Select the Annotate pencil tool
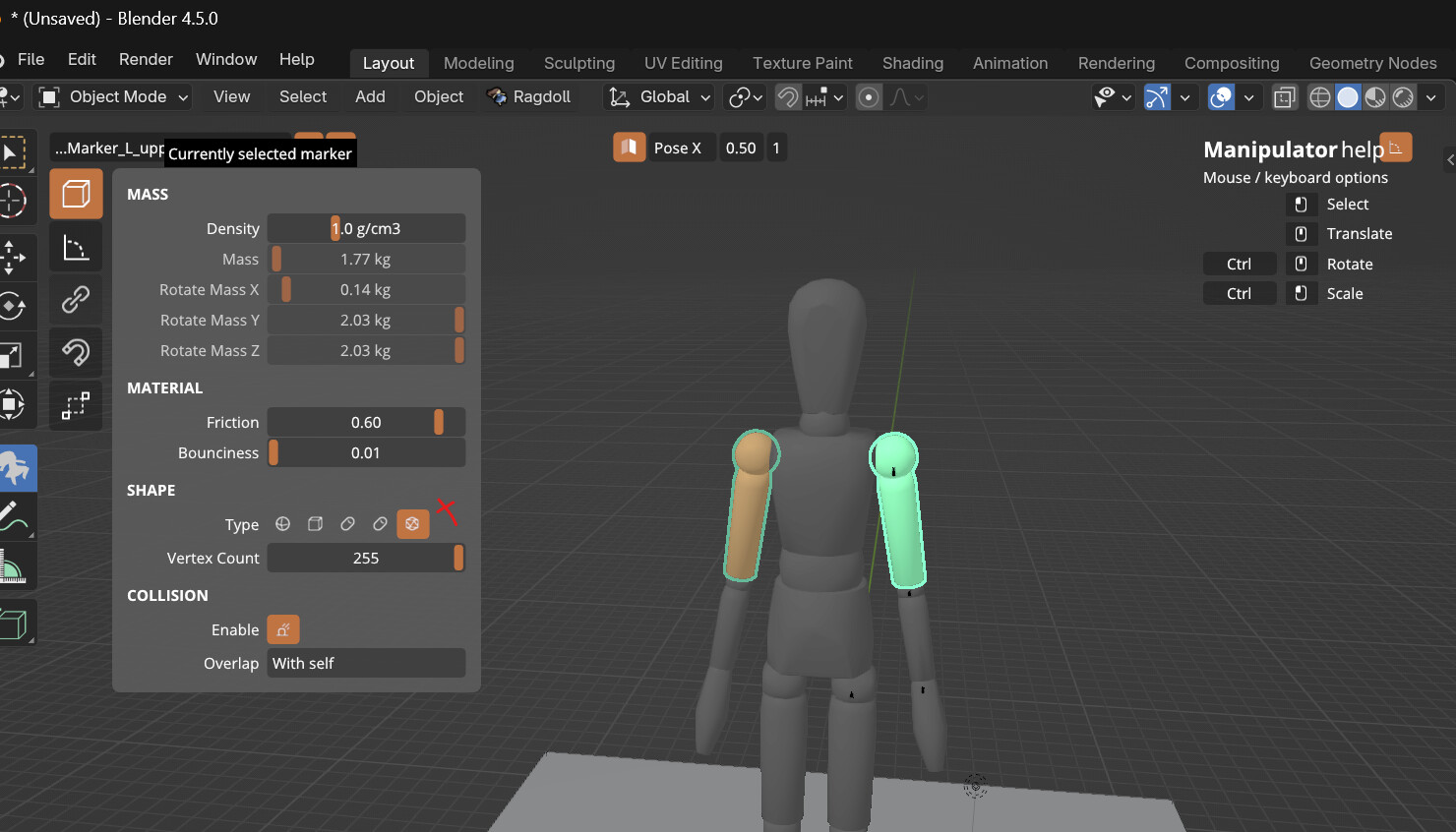1456x832 pixels. 12,514
